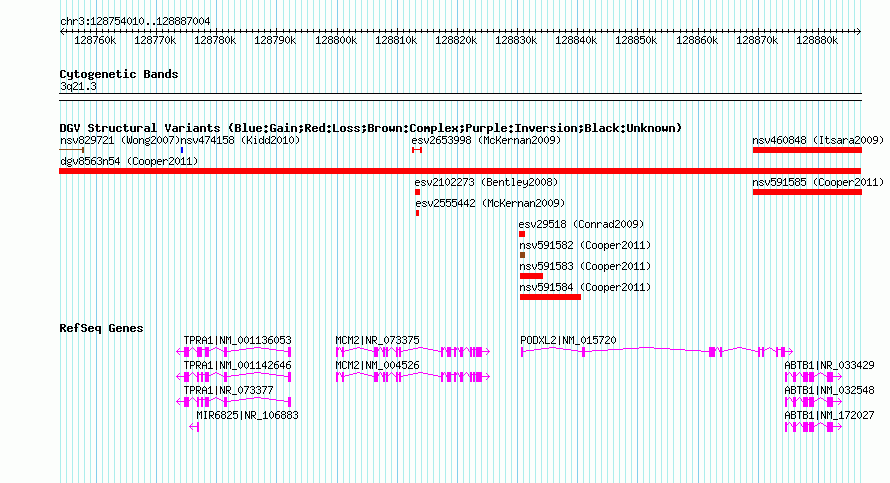Viewport: 890px width, 483px height.
Task: Select the esv29518 (Conrad2009) label
Action: click(581, 224)
